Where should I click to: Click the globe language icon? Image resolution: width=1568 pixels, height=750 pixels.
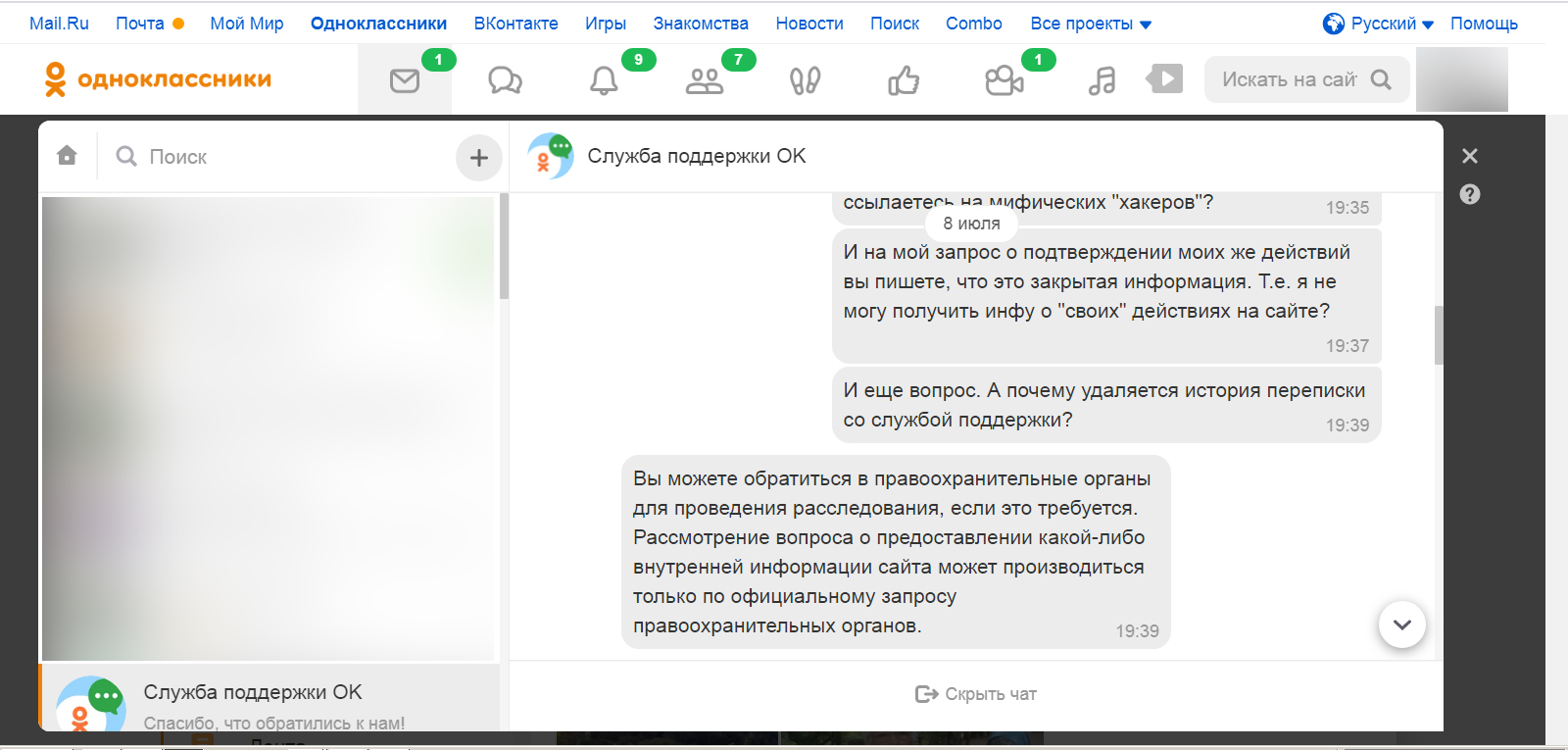coord(1333,24)
